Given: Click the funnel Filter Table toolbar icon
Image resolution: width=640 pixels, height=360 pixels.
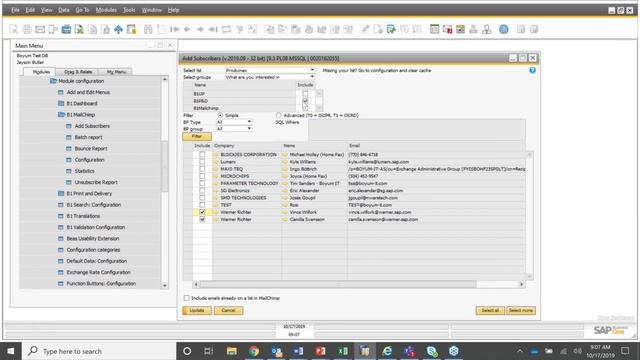Looking at the screenshot, I should [x=240, y=29].
